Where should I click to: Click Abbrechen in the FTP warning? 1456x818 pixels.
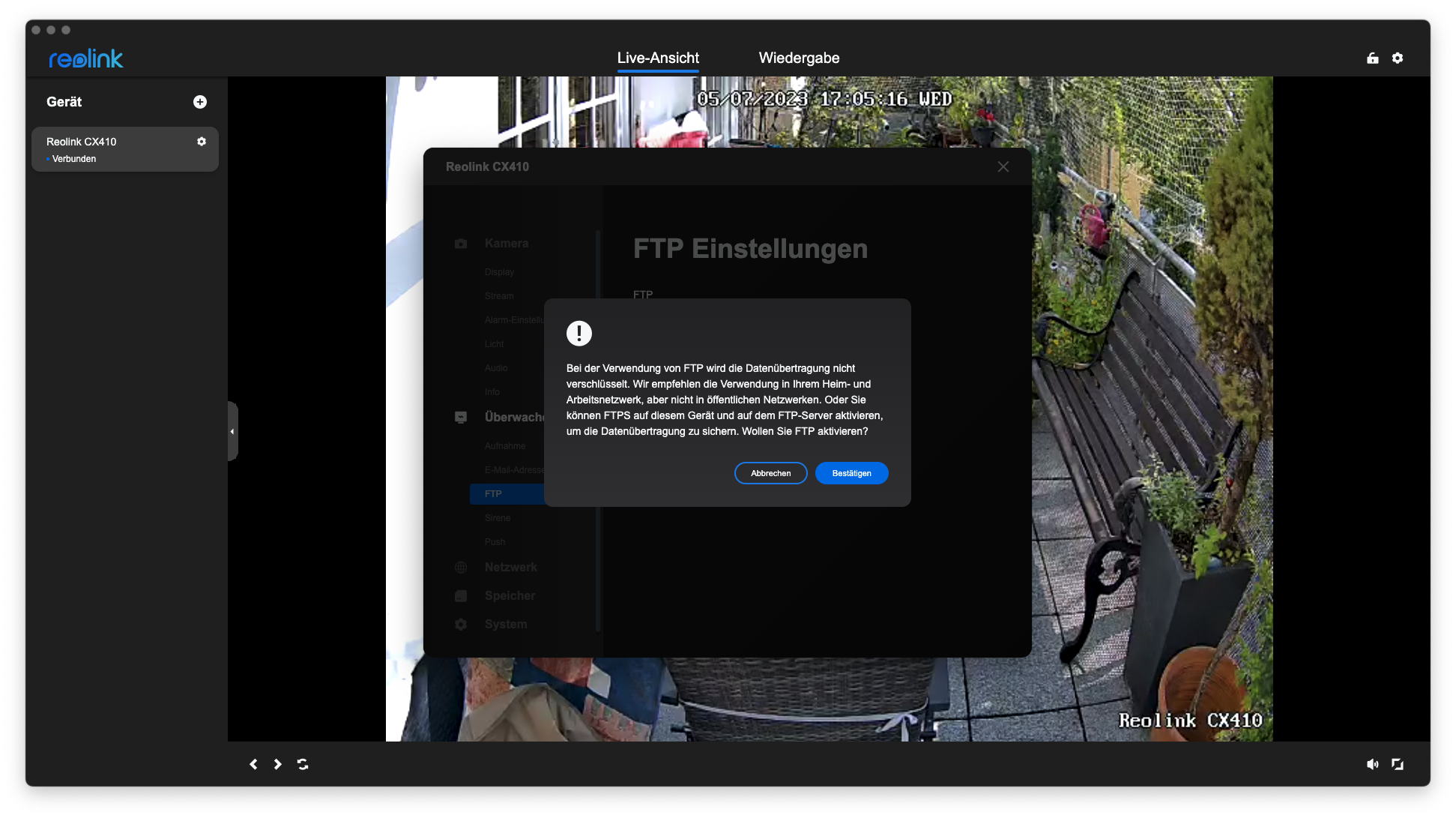click(770, 473)
